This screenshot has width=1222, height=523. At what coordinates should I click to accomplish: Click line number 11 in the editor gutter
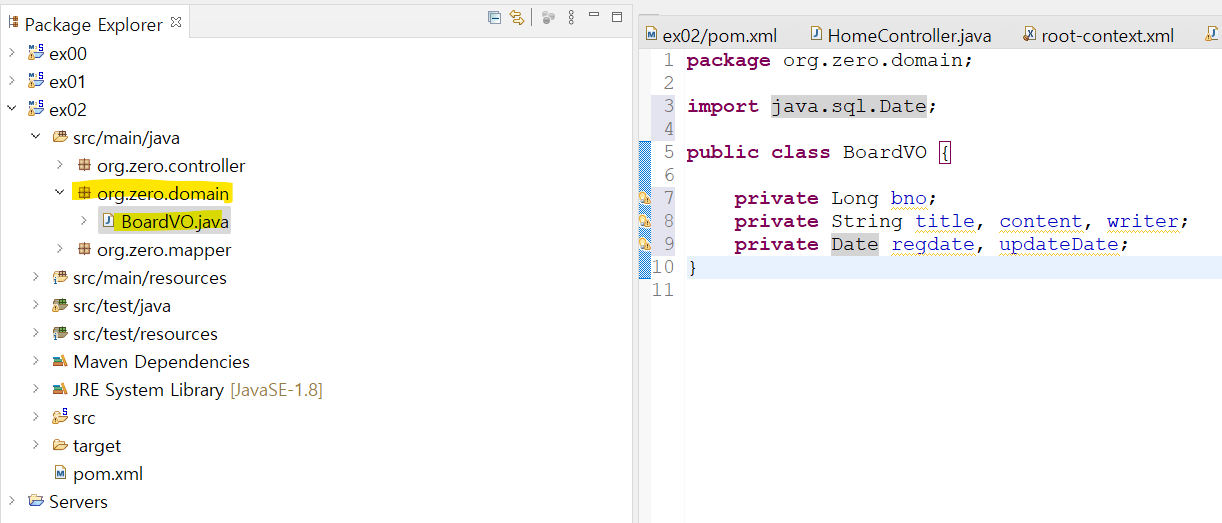(663, 290)
